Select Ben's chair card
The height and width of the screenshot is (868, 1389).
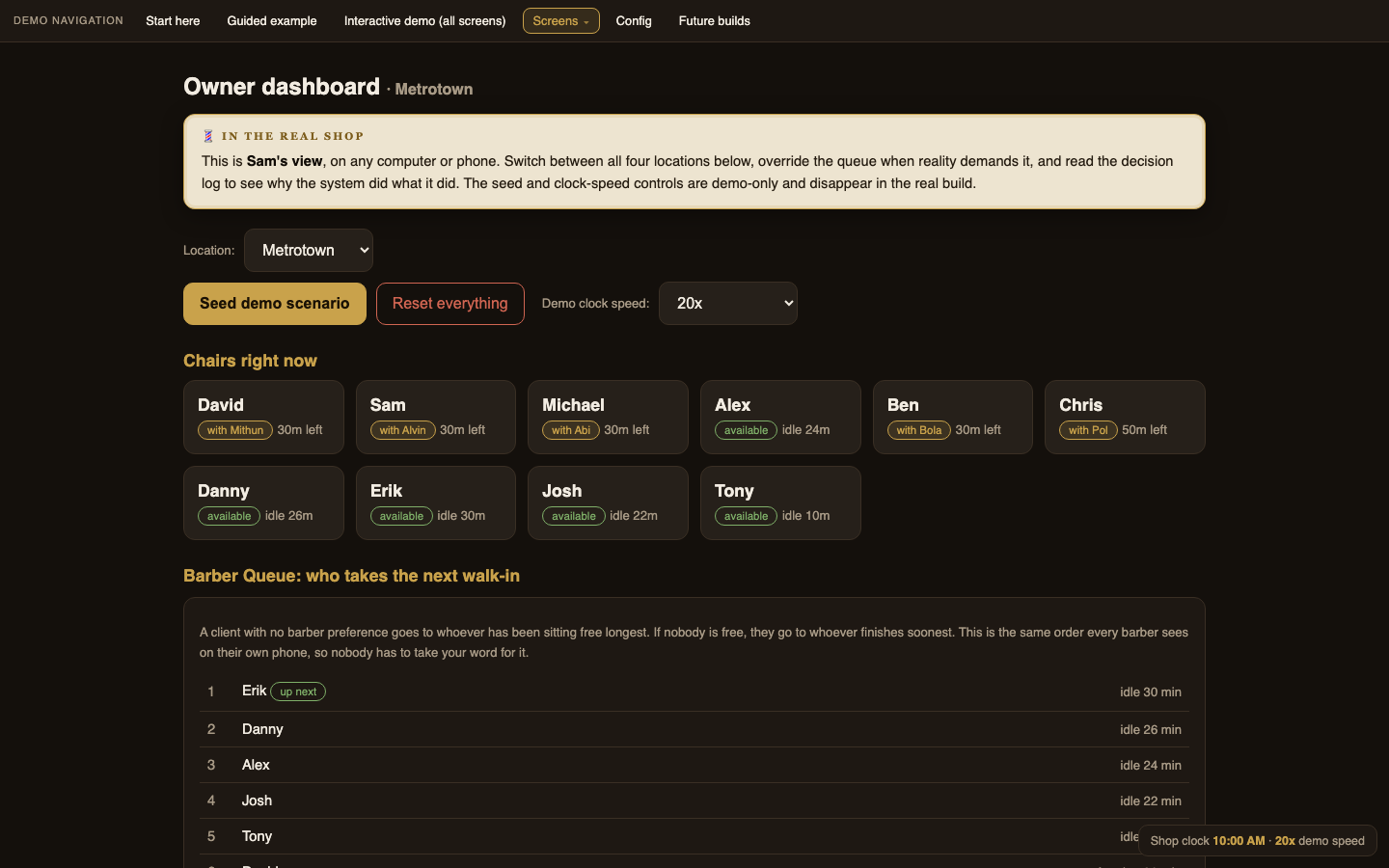click(x=953, y=417)
